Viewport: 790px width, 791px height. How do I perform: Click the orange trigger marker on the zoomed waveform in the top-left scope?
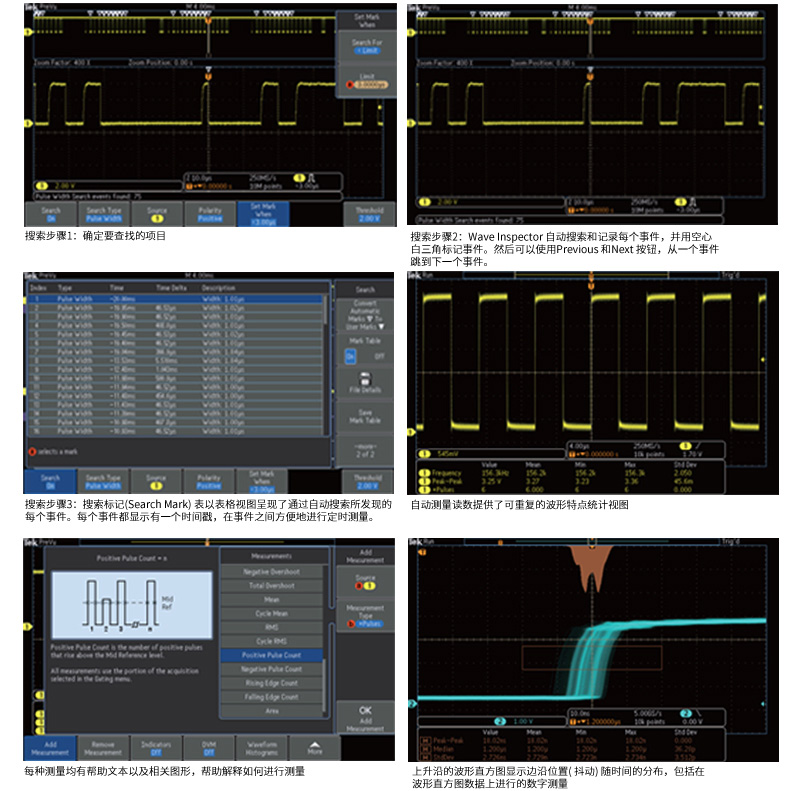[208, 76]
